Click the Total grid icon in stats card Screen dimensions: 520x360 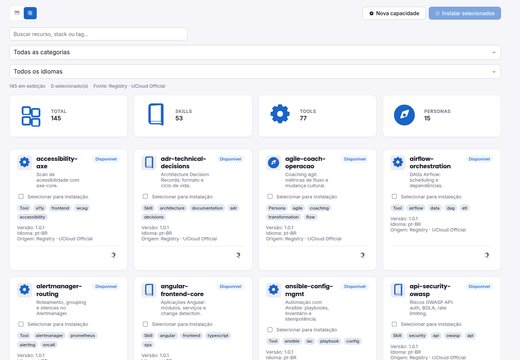pos(31,116)
